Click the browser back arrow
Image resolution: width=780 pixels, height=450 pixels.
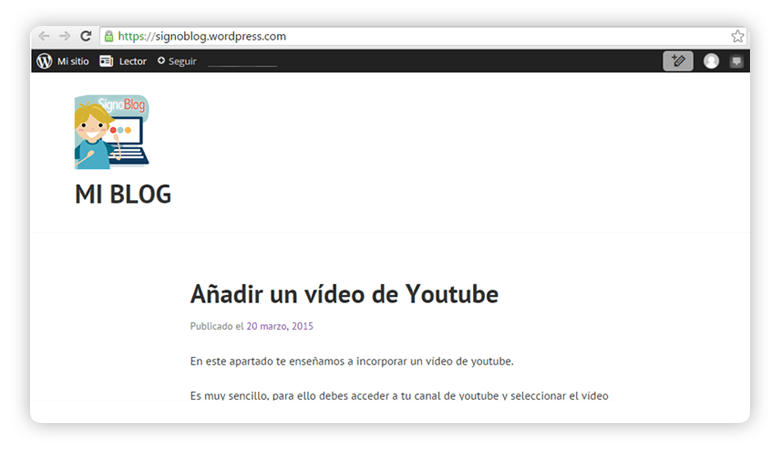coord(44,36)
